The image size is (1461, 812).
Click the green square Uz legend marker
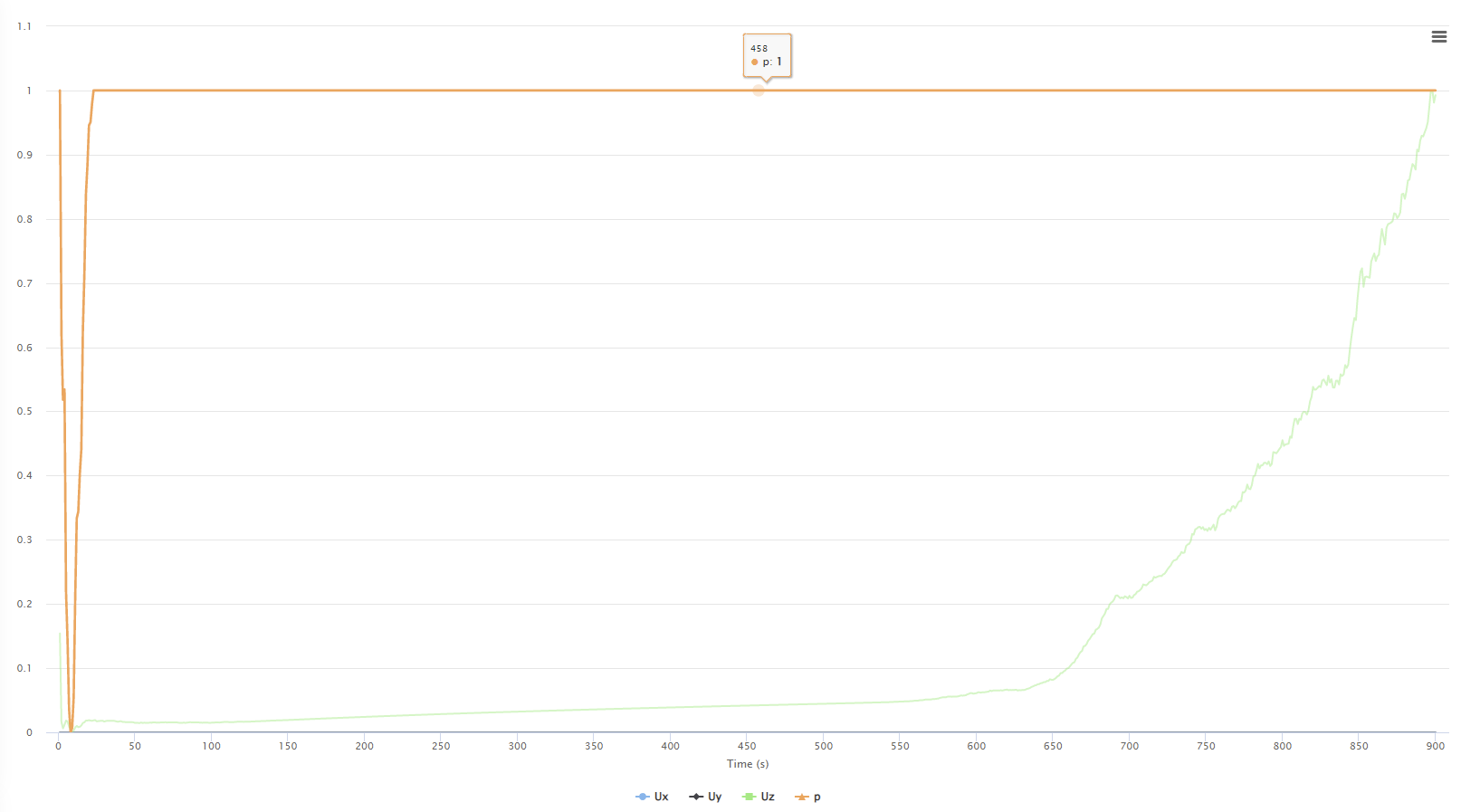pos(749,797)
